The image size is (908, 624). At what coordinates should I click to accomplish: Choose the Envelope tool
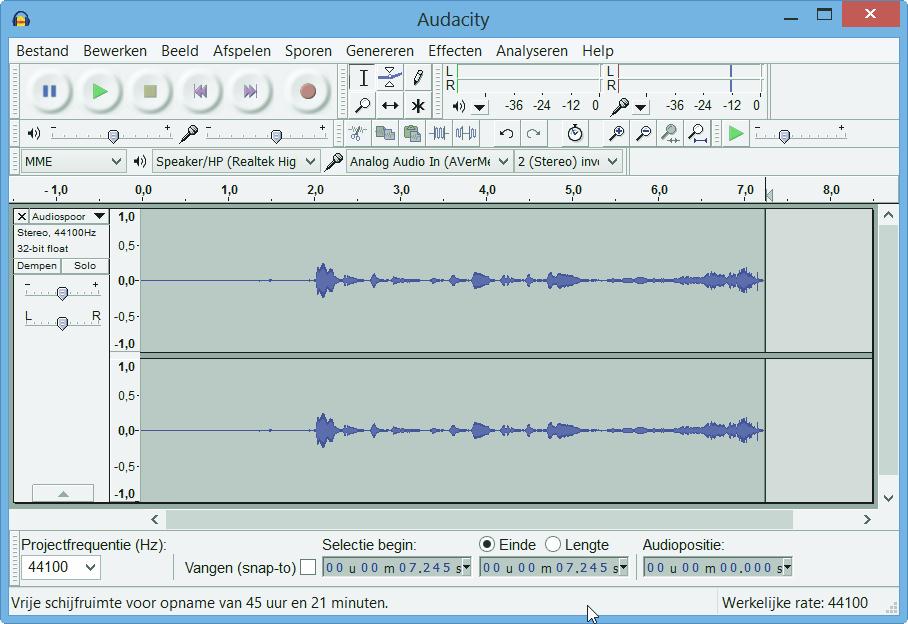point(390,78)
